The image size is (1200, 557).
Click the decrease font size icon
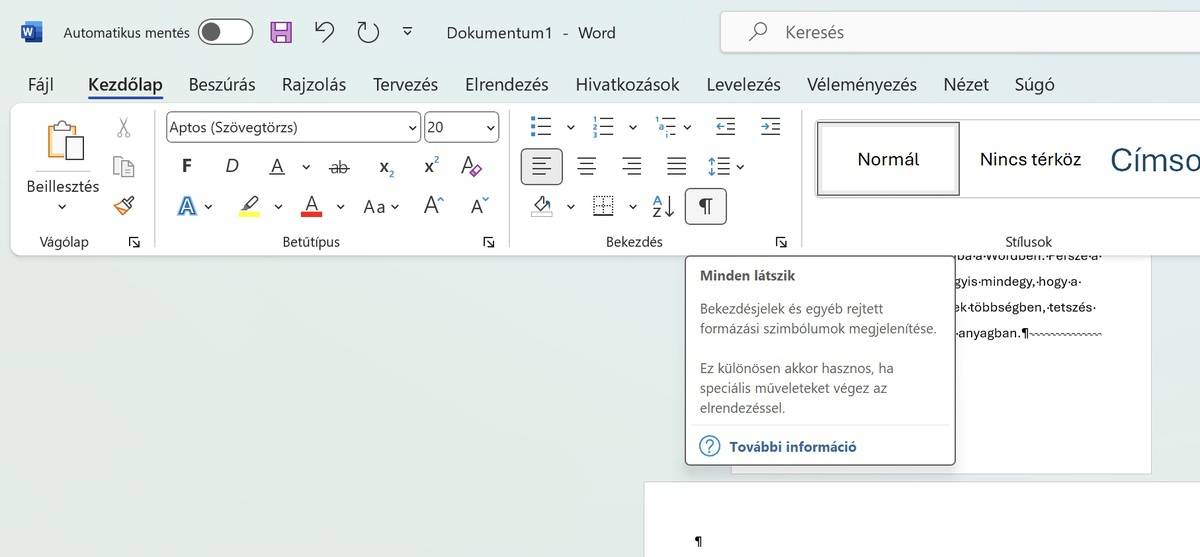[x=480, y=206]
